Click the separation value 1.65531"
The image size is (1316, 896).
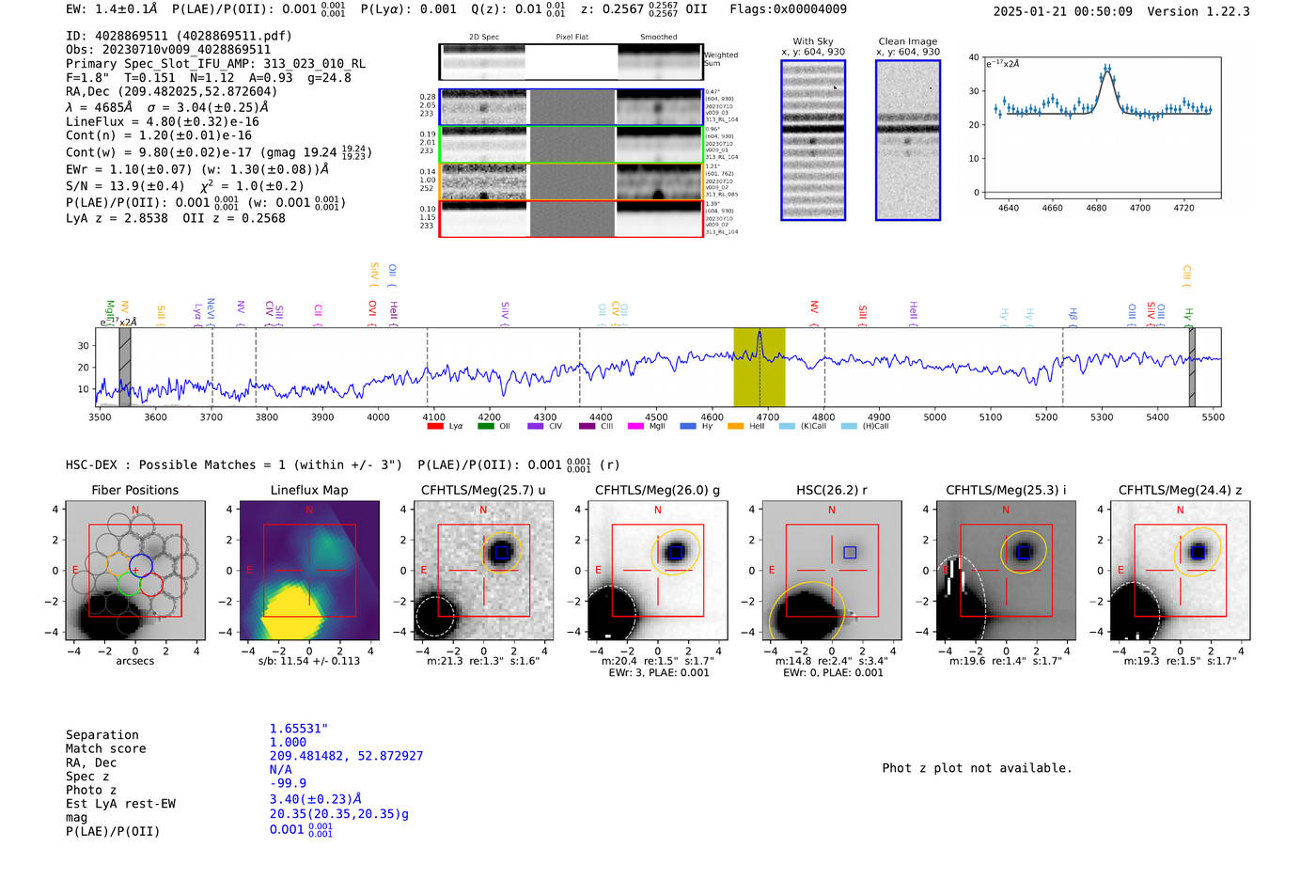[299, 729]
